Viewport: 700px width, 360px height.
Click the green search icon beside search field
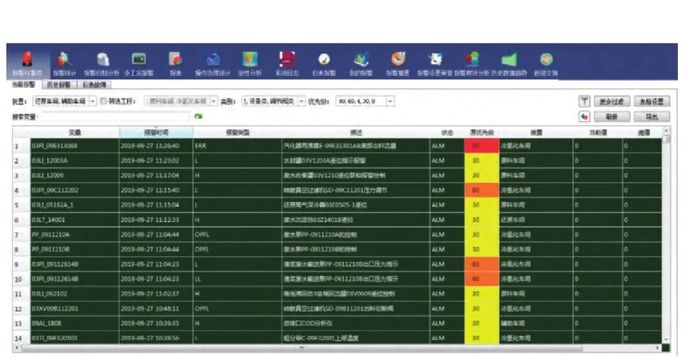point(199,117)
